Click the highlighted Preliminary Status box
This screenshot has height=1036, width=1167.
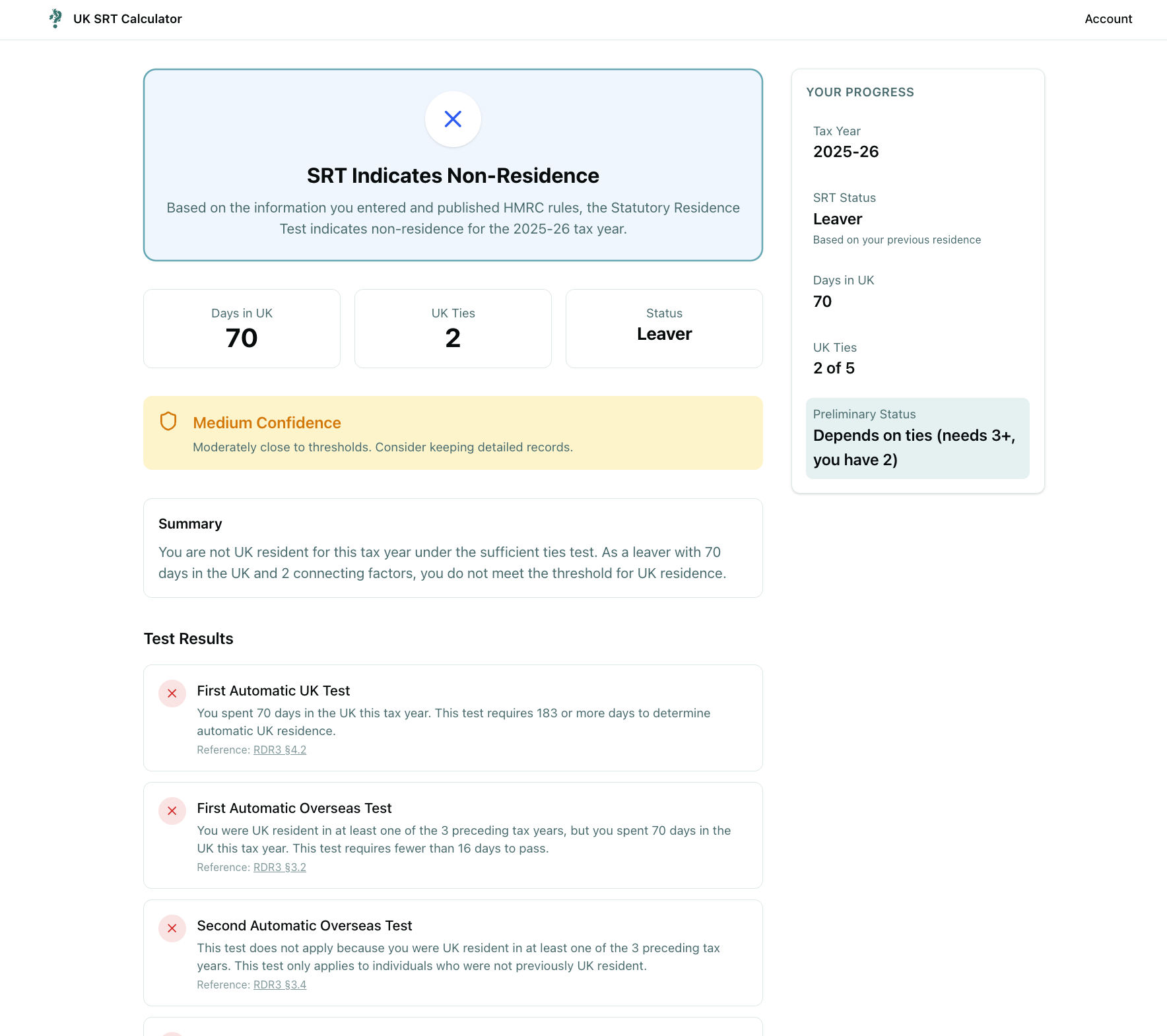(x=917, y=437)
